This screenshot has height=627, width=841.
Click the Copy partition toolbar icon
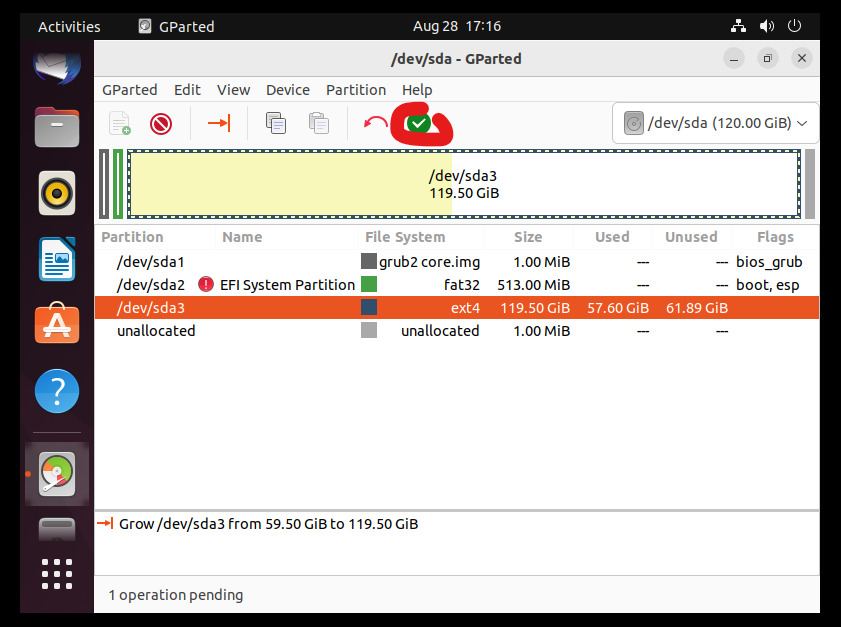click(x=275, y=124)
